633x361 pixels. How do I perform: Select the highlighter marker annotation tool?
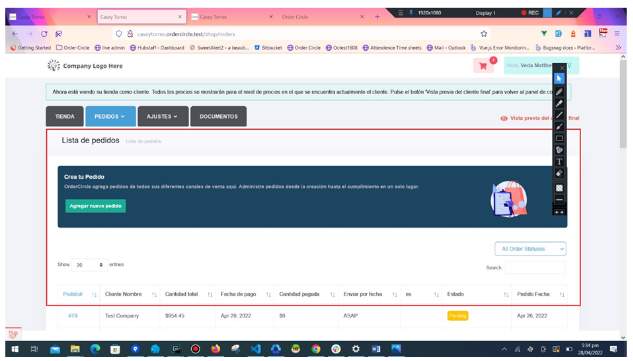559,104
